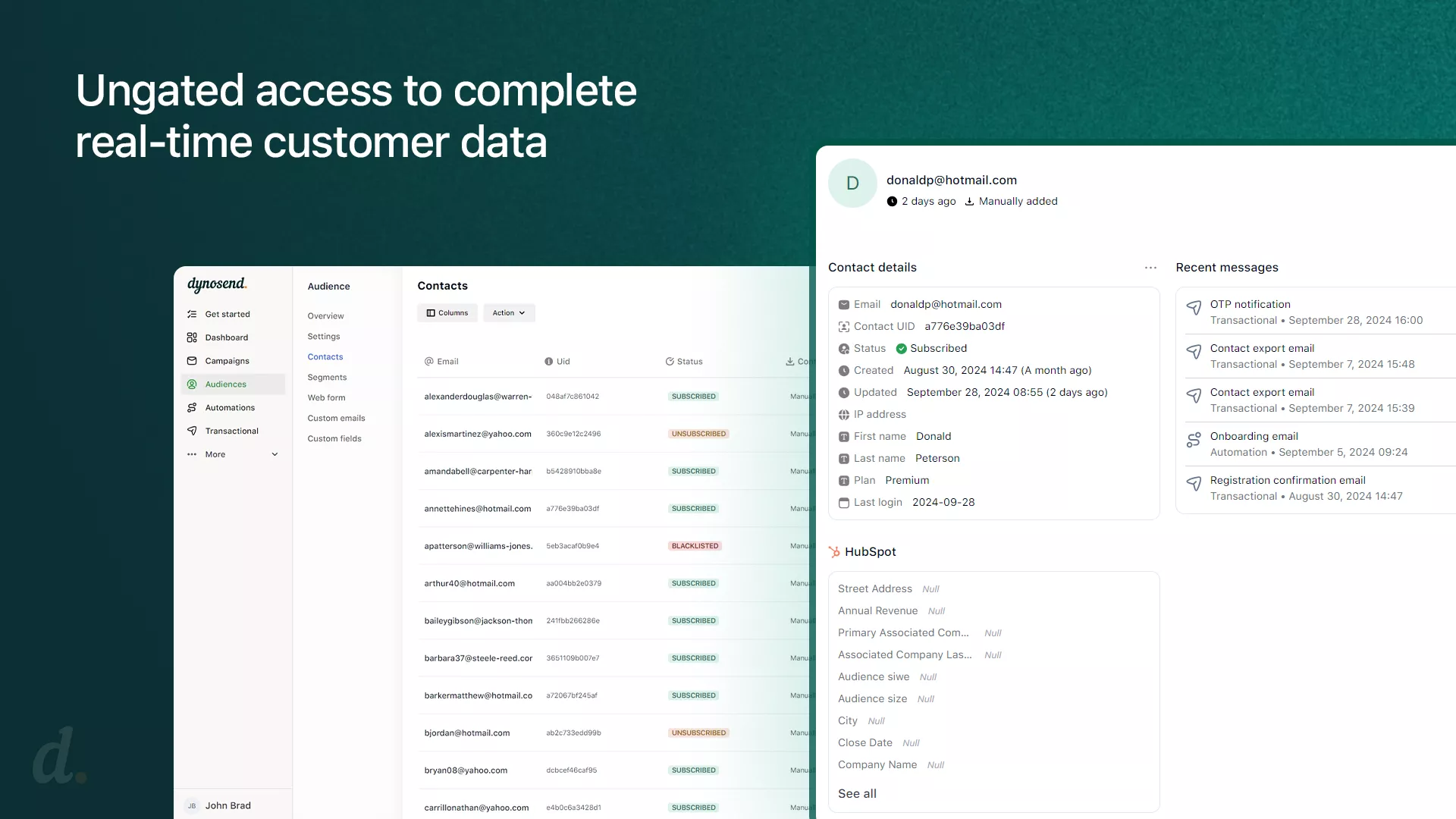
Task: Select the Audiences person icon
Action: coord(192,384)
